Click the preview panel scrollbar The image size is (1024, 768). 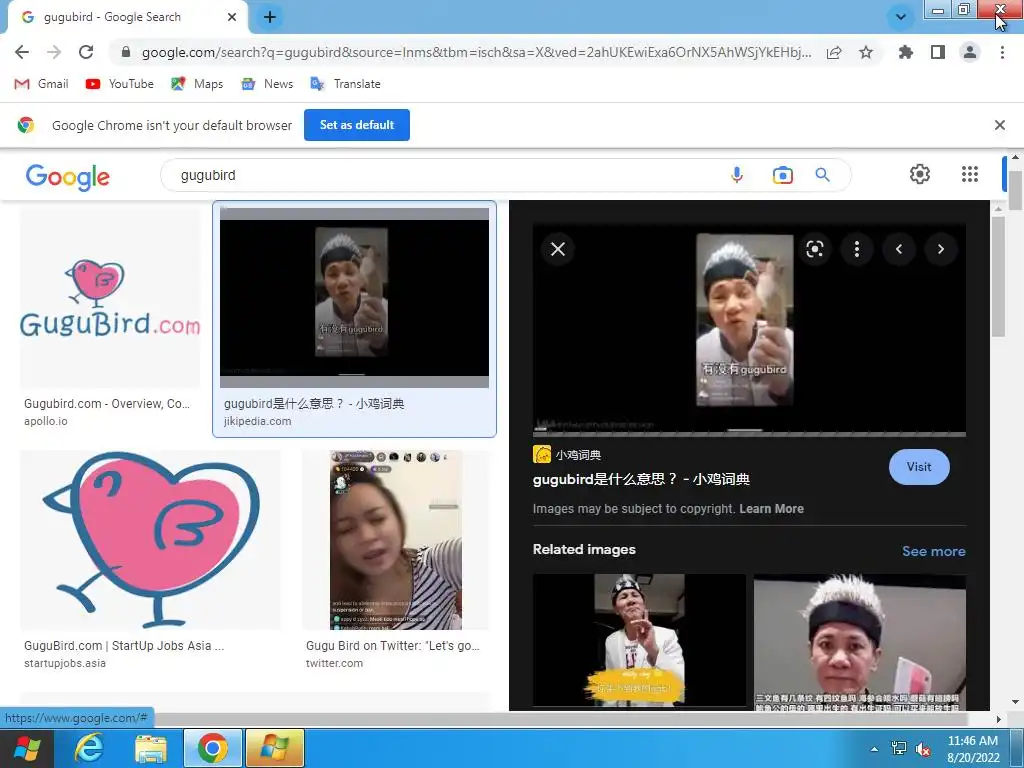coord(997,277)
